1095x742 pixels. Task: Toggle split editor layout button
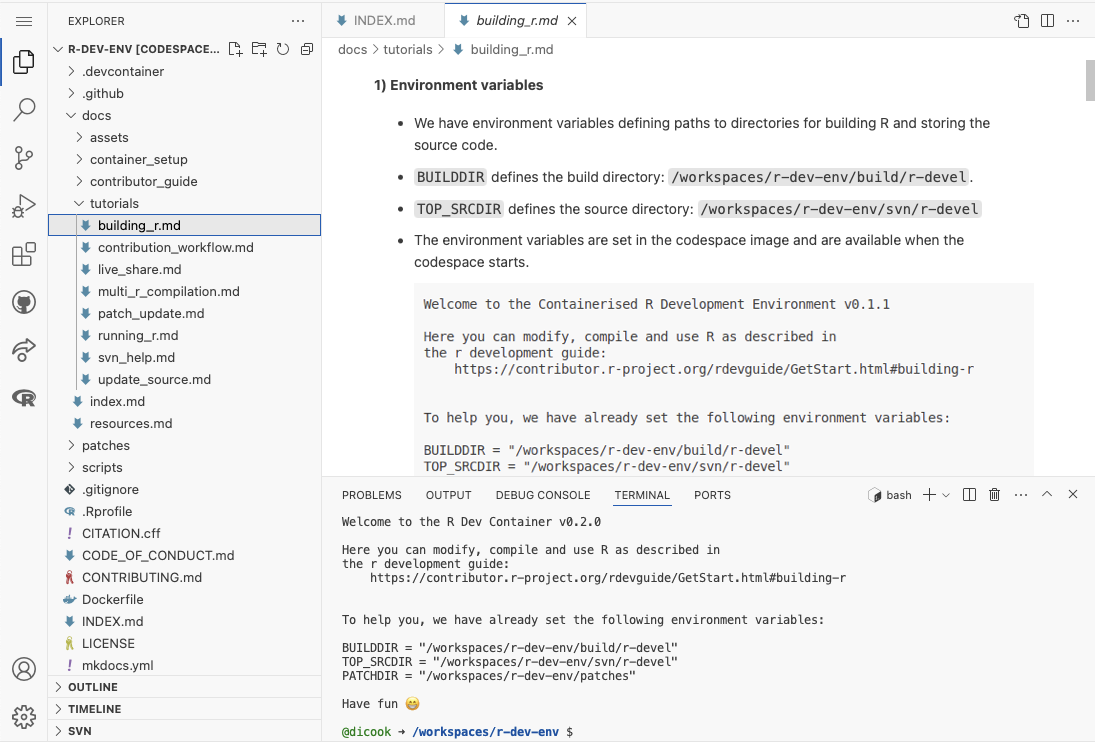click(1047, 21)
